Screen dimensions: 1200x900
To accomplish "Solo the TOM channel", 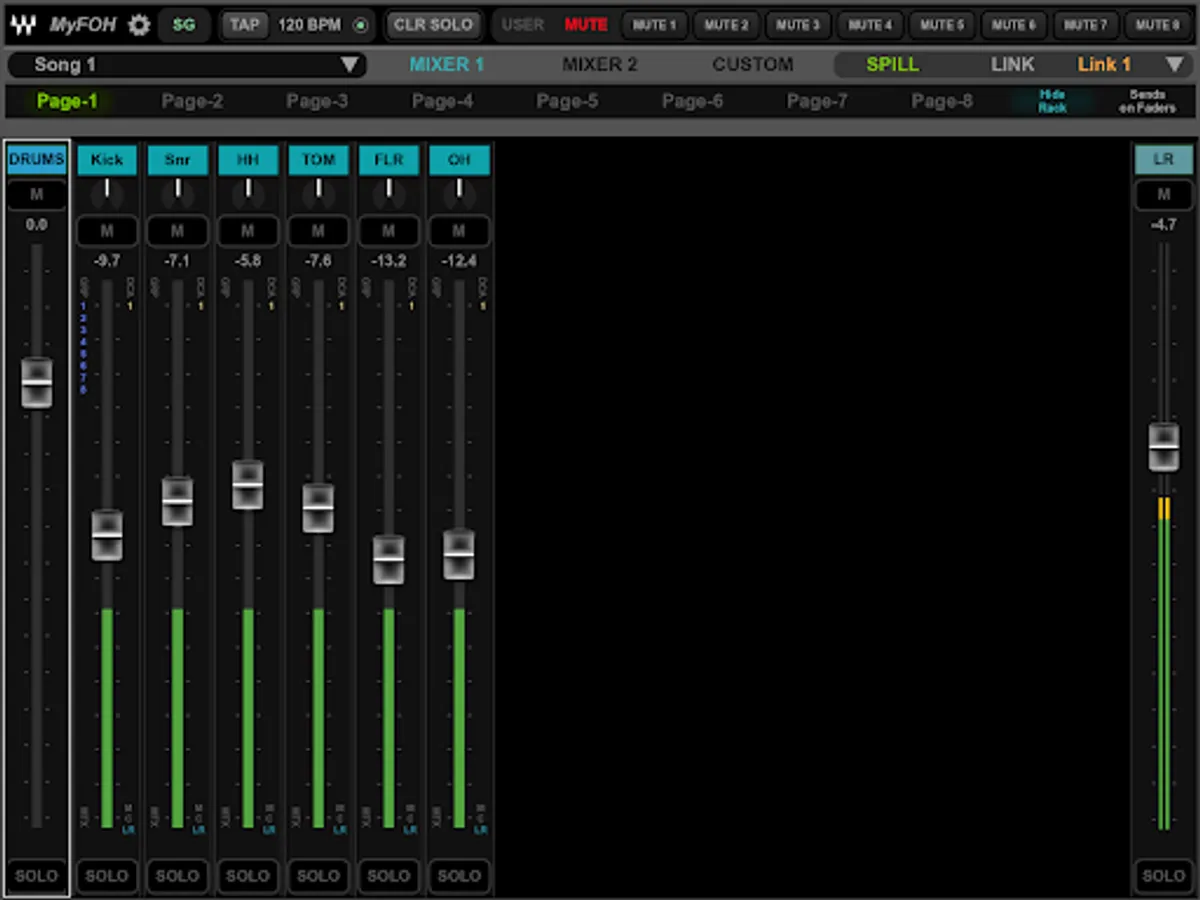I will [318, 876].
